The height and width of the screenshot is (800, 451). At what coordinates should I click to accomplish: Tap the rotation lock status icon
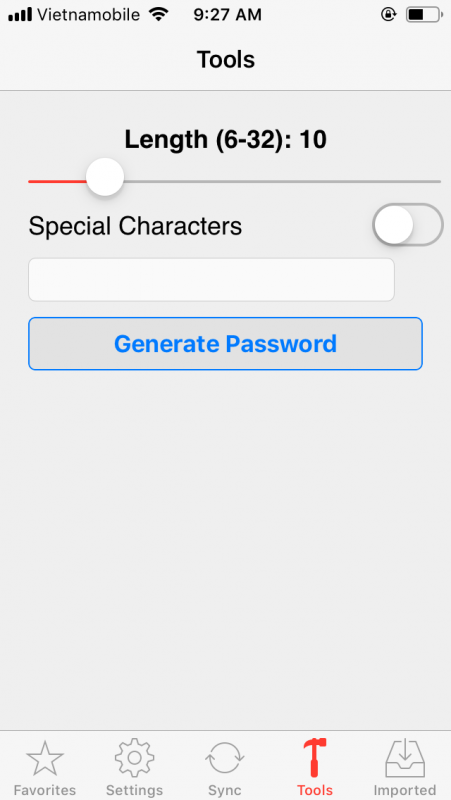(388, 15)
